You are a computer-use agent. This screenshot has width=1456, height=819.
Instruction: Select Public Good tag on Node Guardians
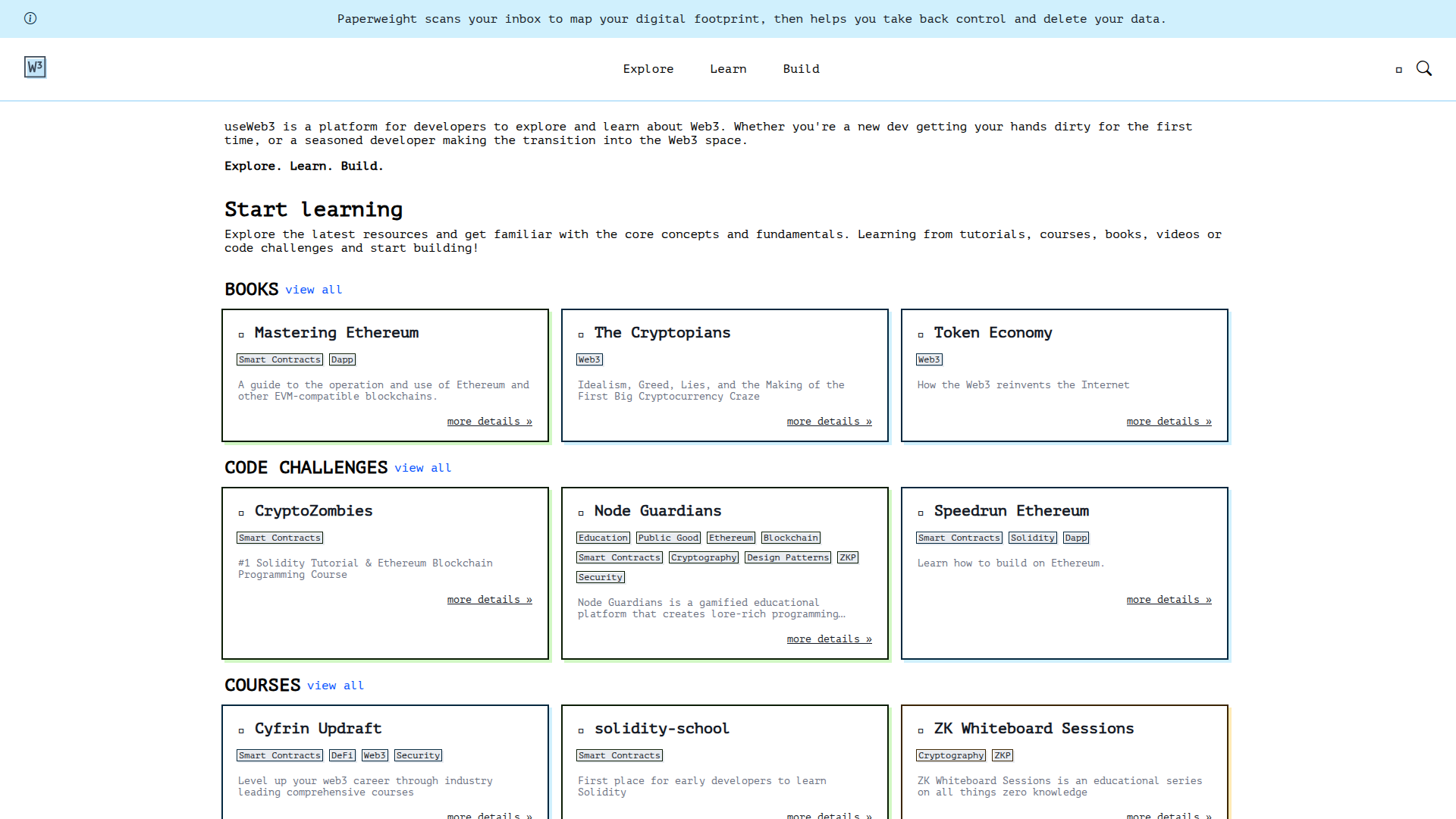point(668,538)
